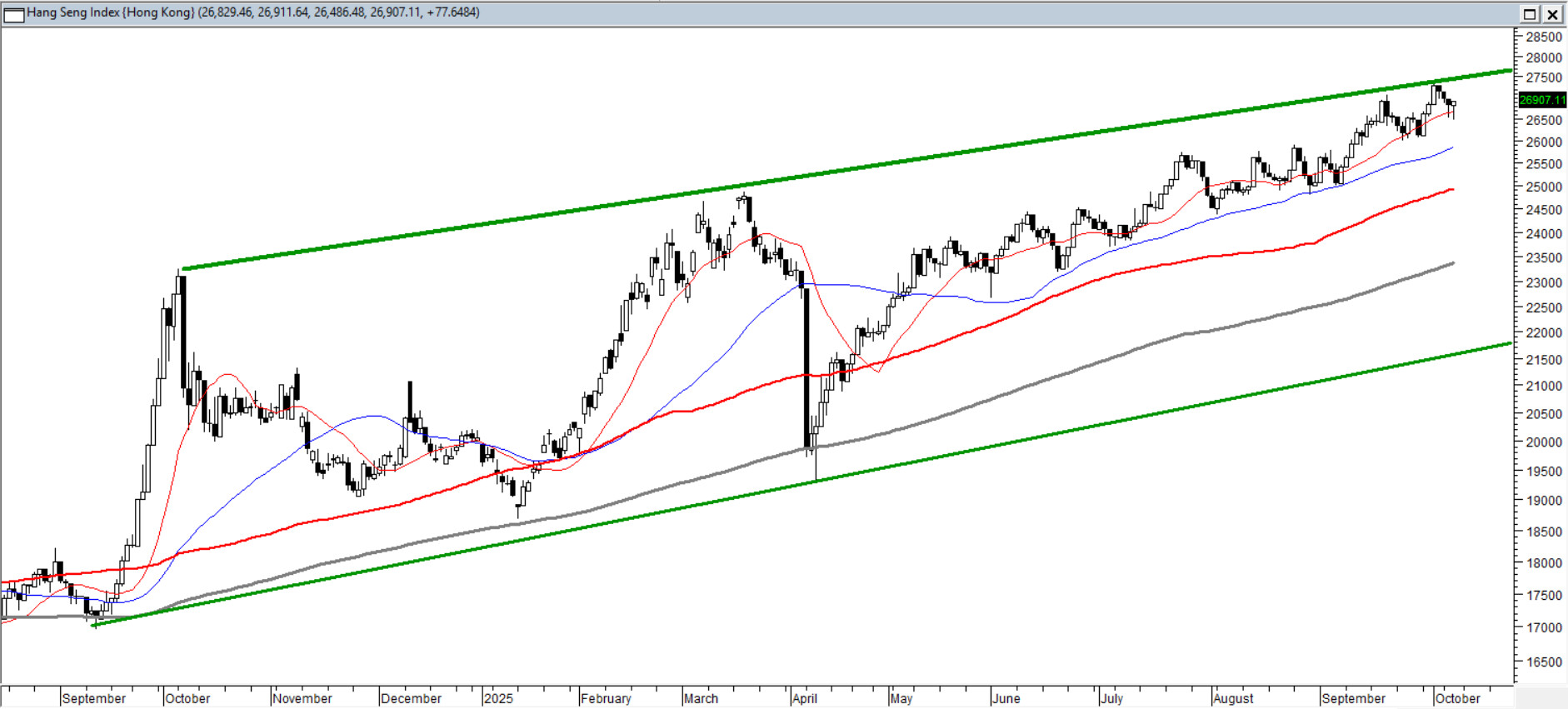Click the thick gray moving average line
The image size is (1568, 709).
point(1083,364)
